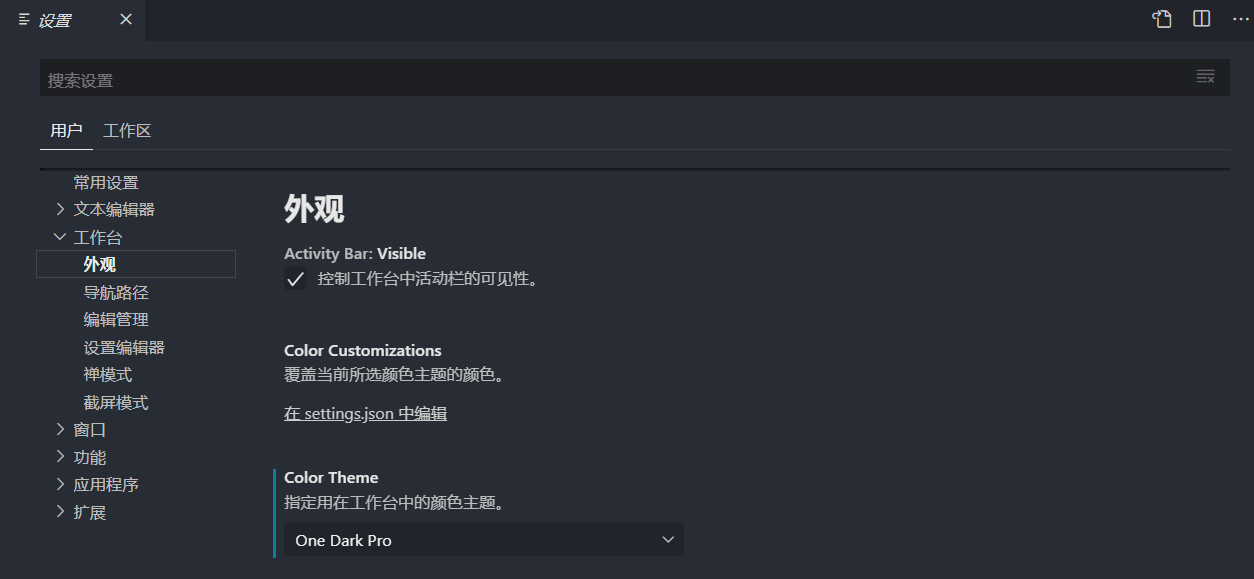Open the 在 settings.json 中编辑 link
Image resolution: width=1254 pixels, height=579 pixels.
click(x=365, y=413)
